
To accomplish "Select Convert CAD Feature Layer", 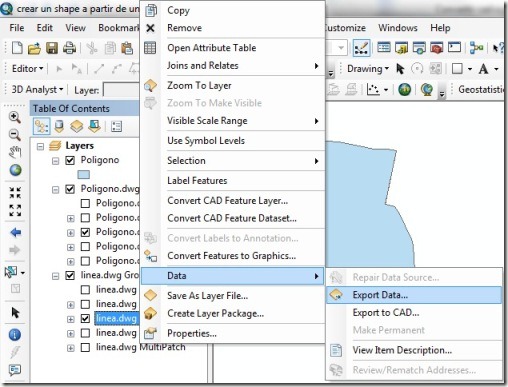I will coord(232,201).
